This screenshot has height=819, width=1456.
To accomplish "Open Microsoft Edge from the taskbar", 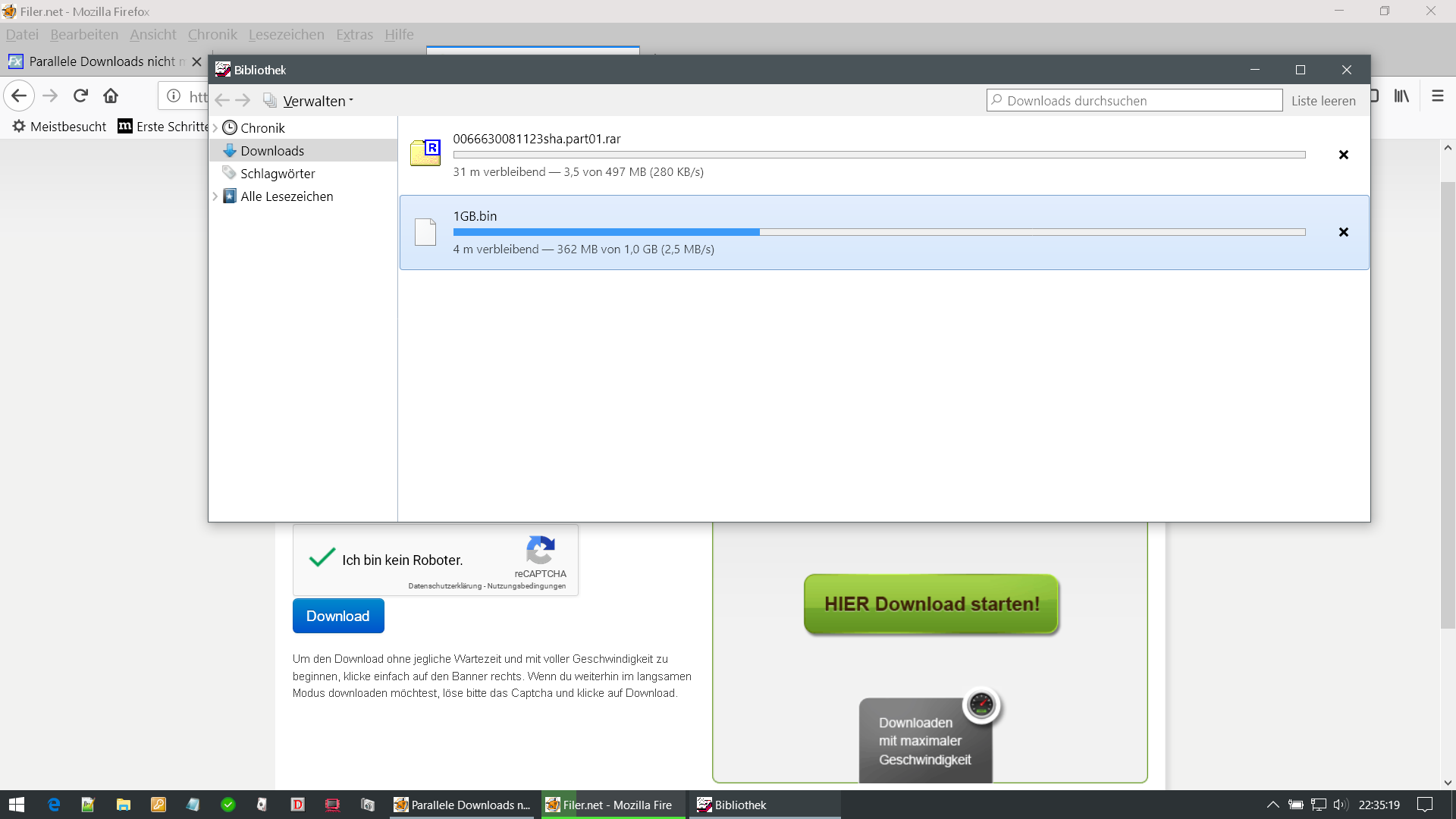I will point(53,805).
